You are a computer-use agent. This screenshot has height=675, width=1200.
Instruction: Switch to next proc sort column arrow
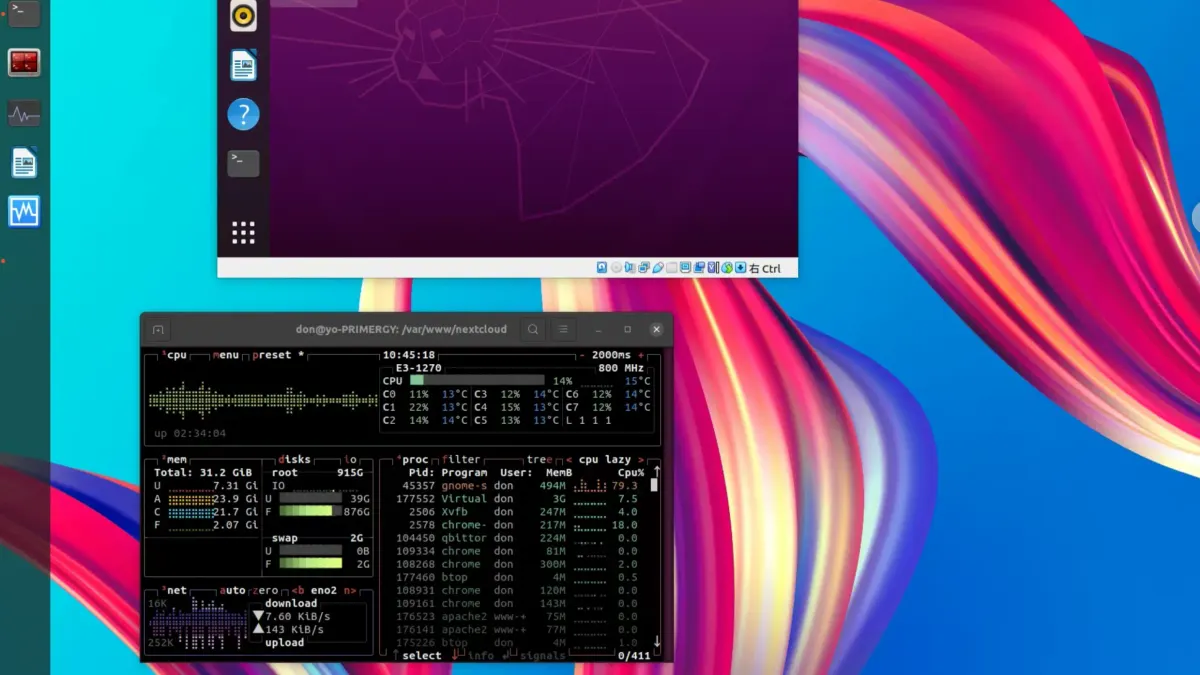640,459
